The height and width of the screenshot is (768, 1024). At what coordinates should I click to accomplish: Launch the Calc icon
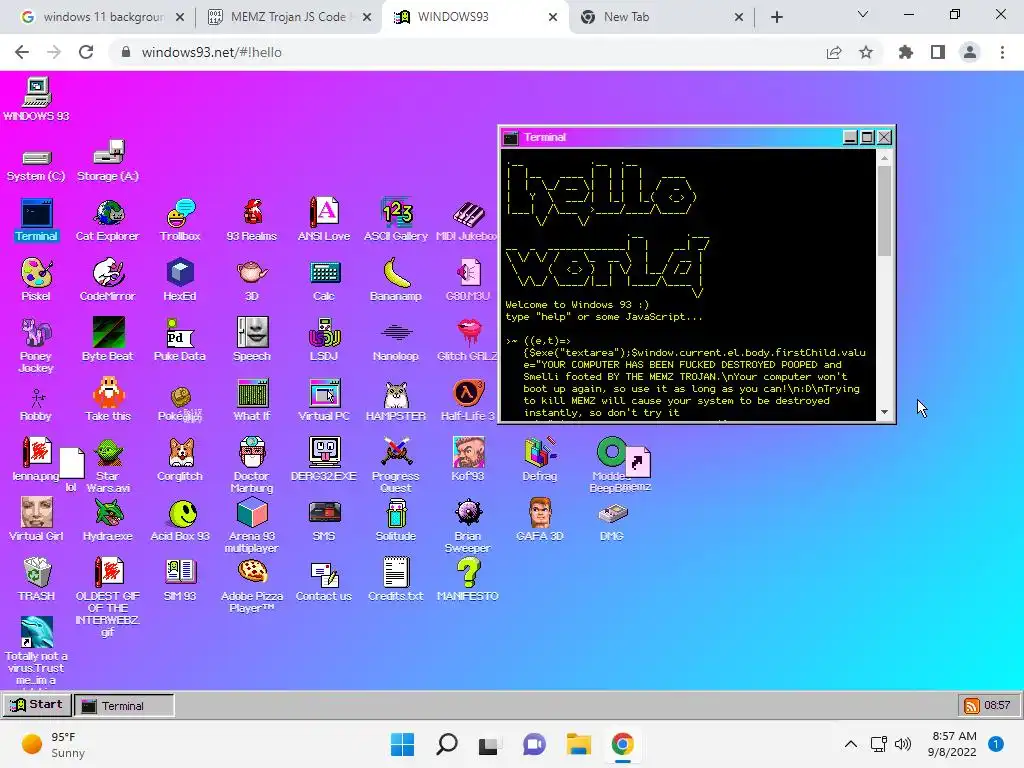[x=324, y=280]
